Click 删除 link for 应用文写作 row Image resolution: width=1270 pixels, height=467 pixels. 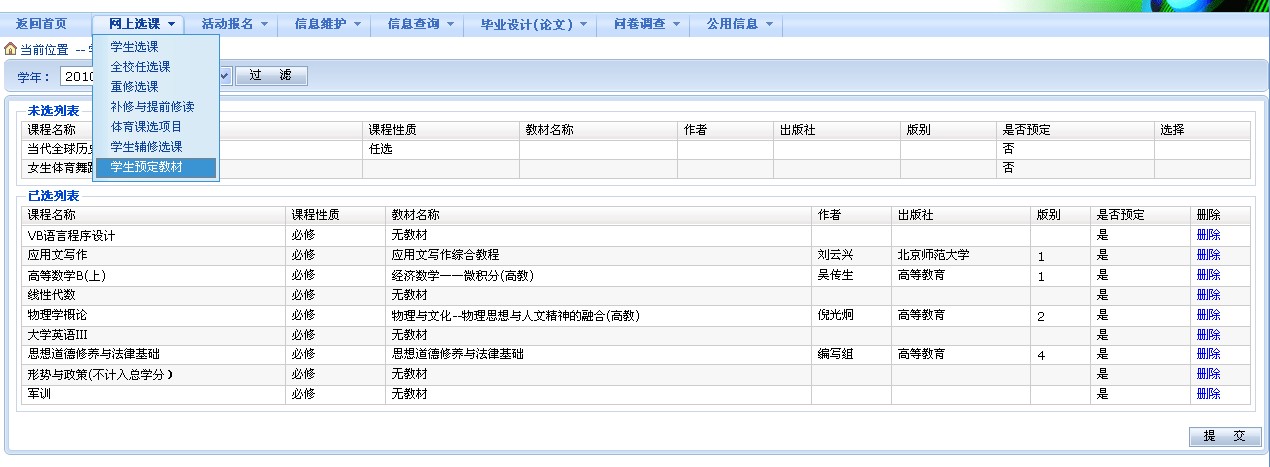[1208, 255]
